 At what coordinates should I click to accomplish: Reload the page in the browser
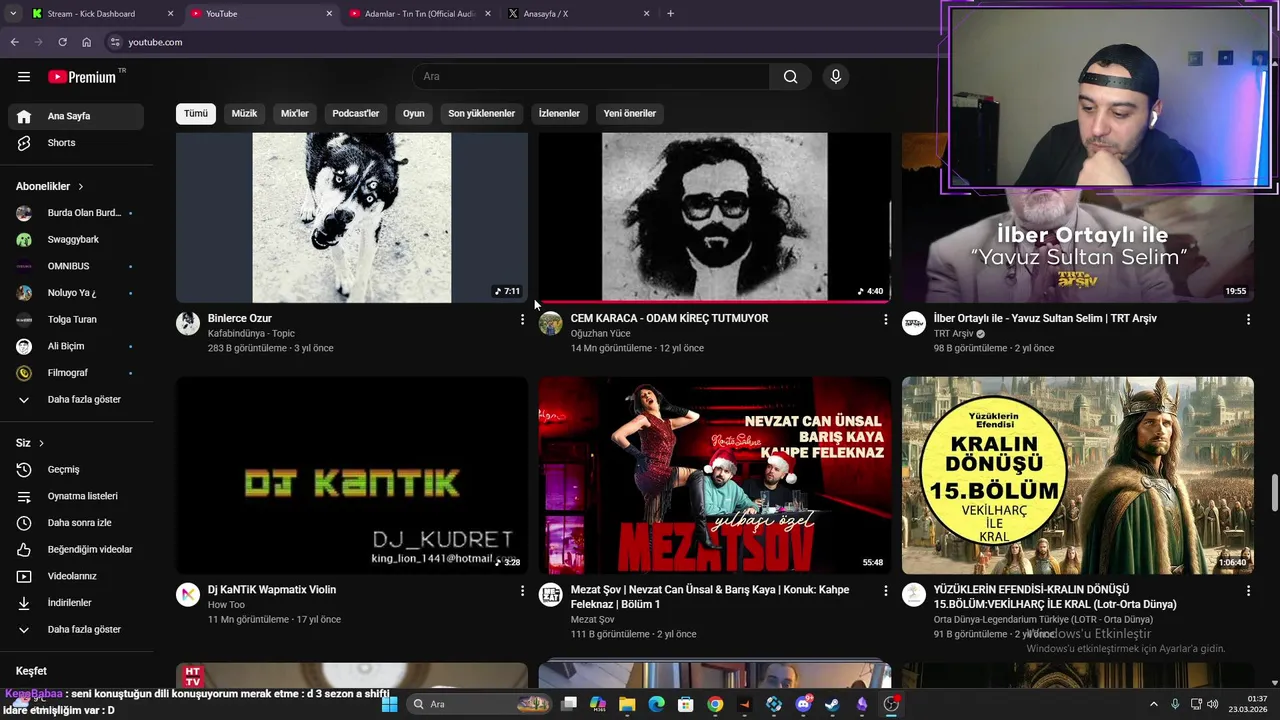coord(62,42)
